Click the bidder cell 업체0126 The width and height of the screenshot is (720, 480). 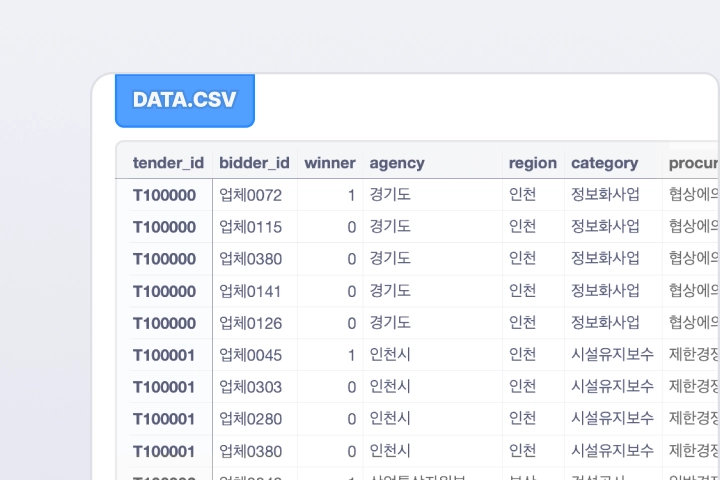click(x=251, y=323)
